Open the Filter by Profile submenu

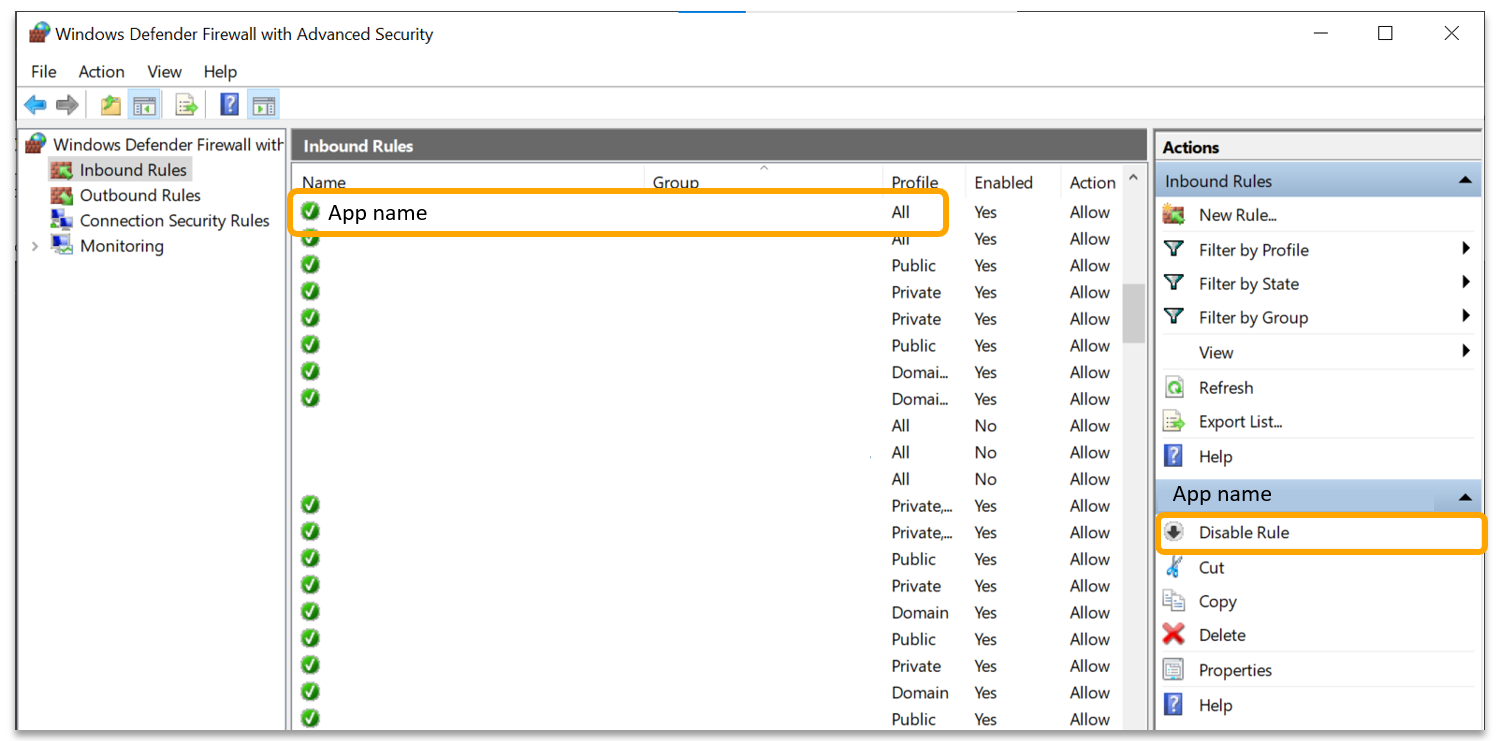click(1253, 250)
